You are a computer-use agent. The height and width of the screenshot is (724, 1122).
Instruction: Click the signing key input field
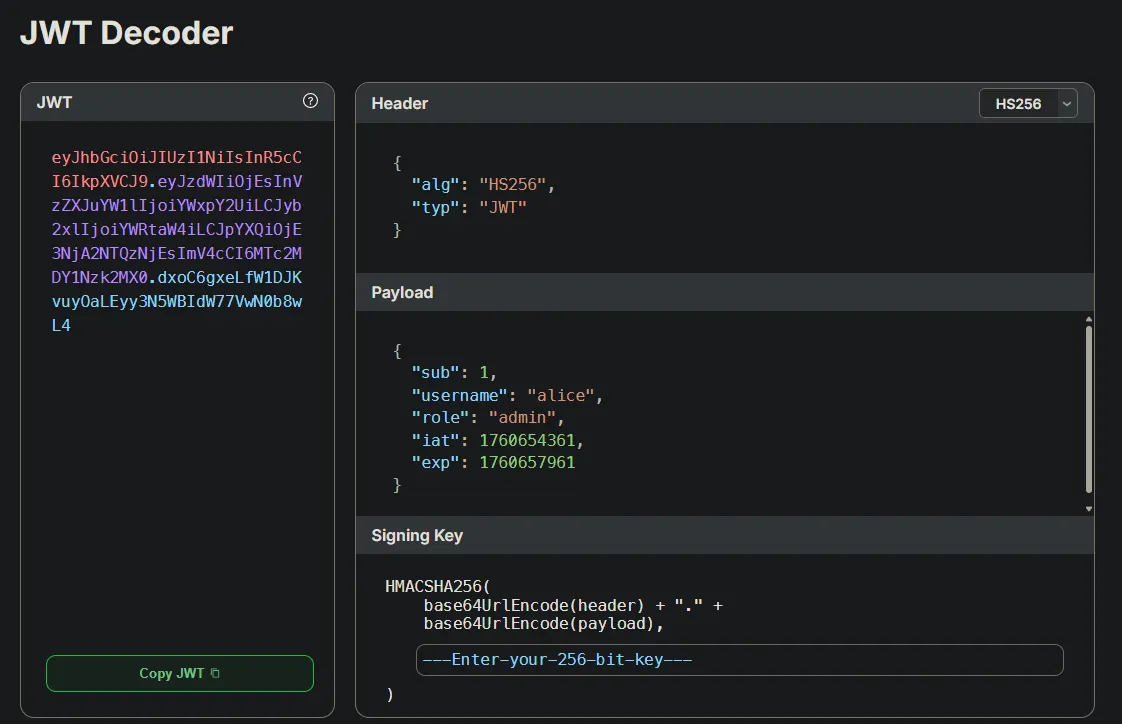[x=740, y=660]
